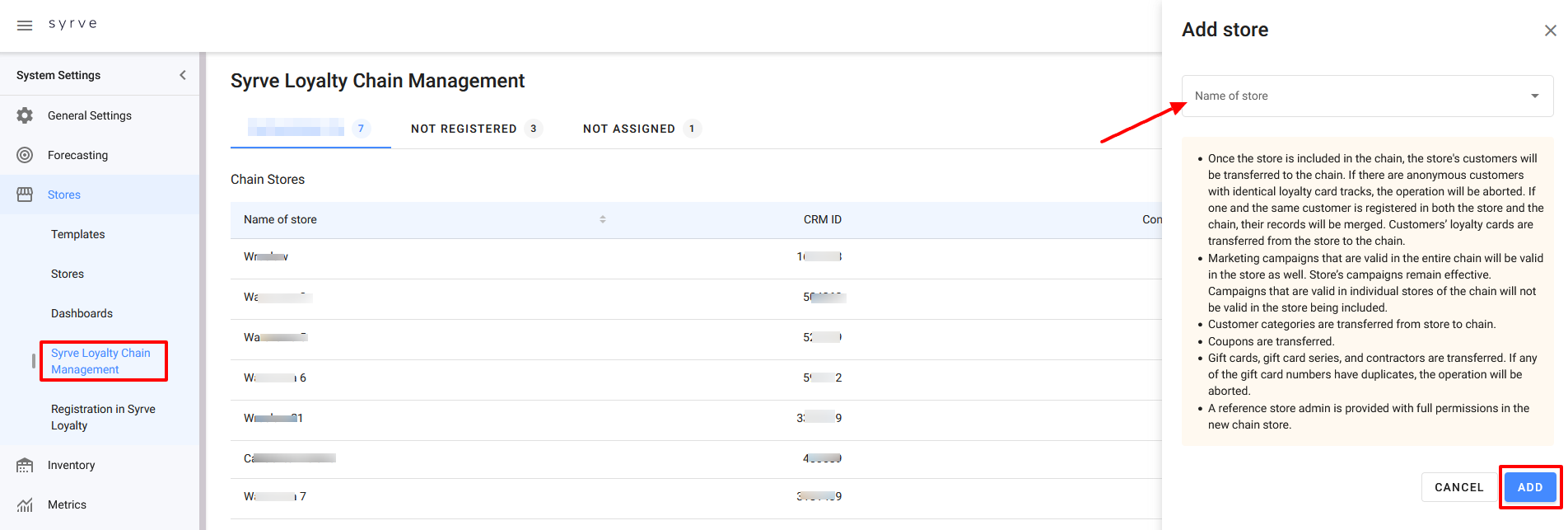Select Syrve Loyalty Chain Management item
Screen dimensions: 1568x530
coord(100,361)
